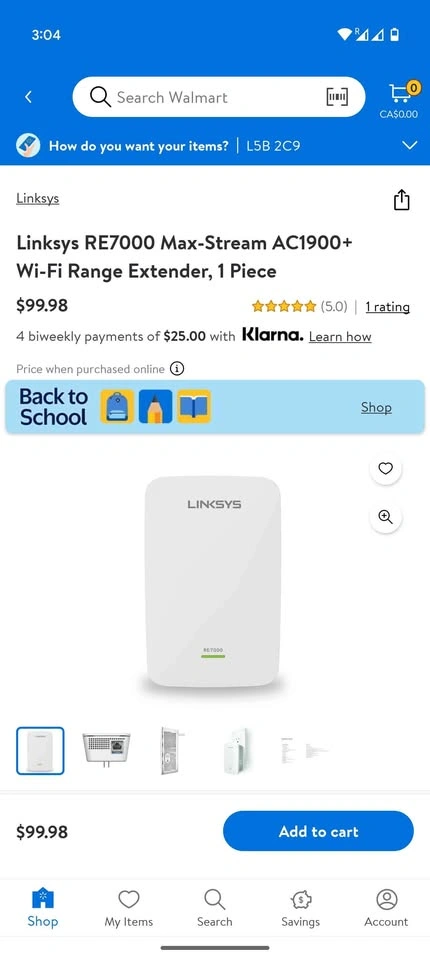Image resolution: width=430 pixels, height=960 pixels.
Task: Open the Linksys brand link
Action: coord(37,198)
